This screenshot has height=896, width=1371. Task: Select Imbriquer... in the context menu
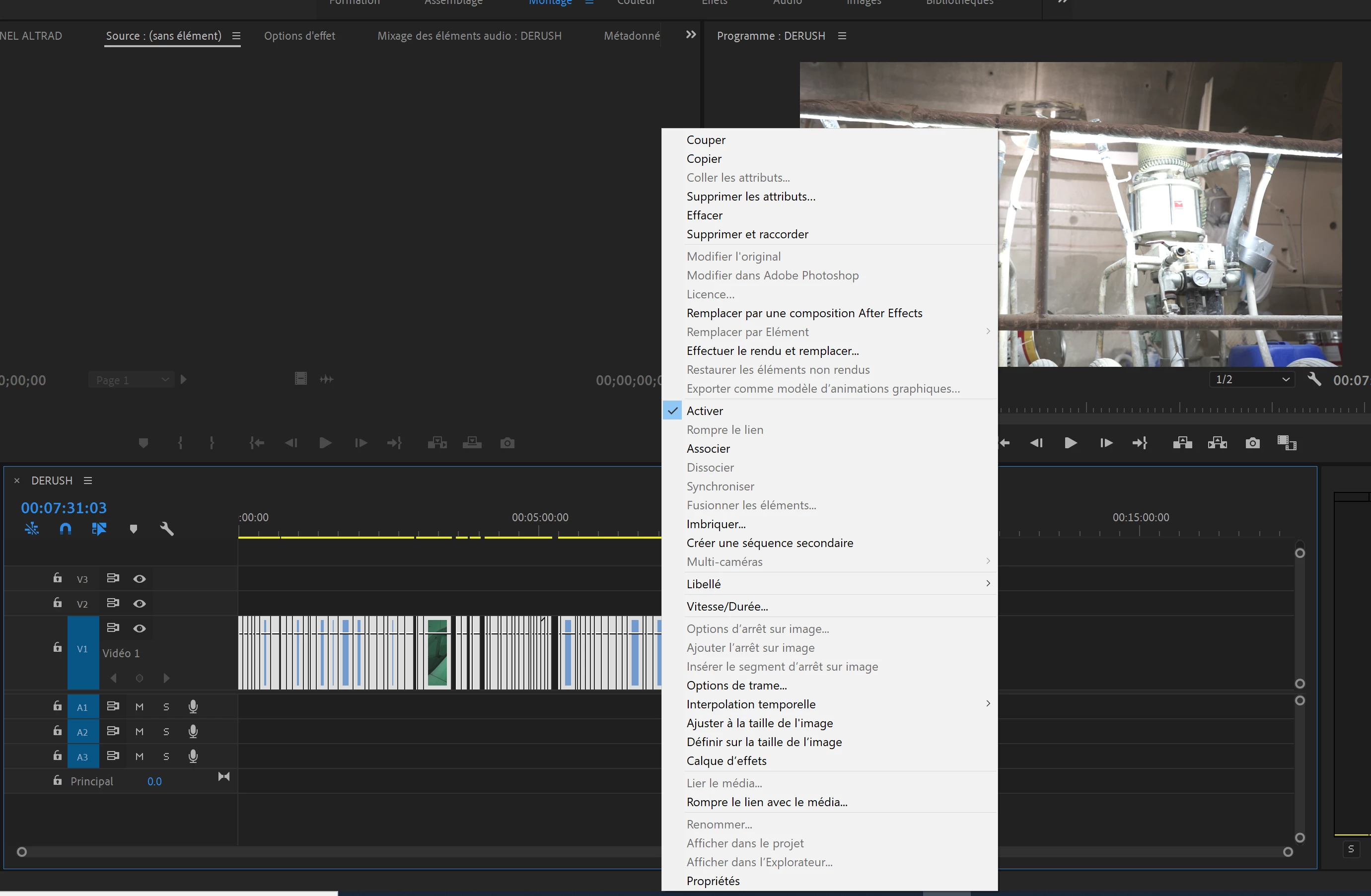click(x=716, y=524)
